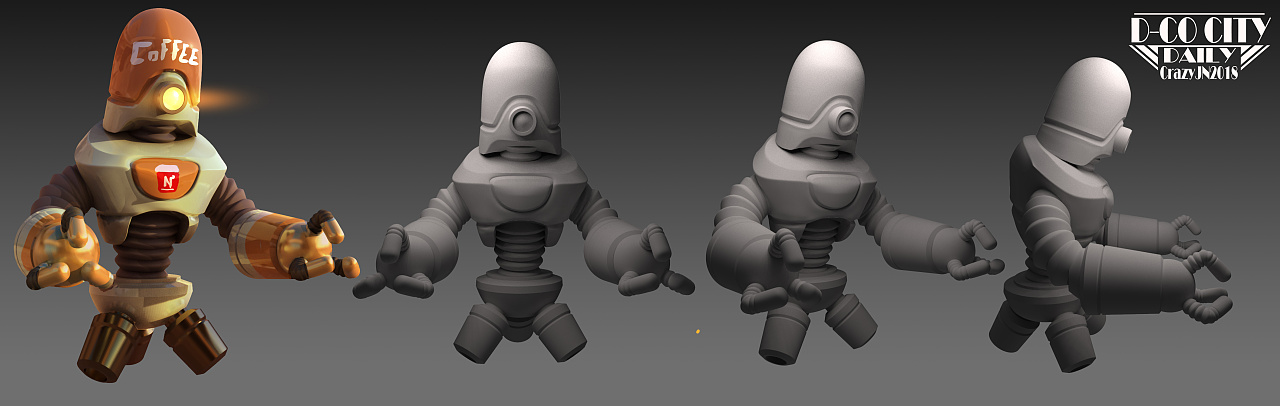Select the front-facing gray robot's dome head
This screenshot has height=406, width=1280.
coord(517,80)
